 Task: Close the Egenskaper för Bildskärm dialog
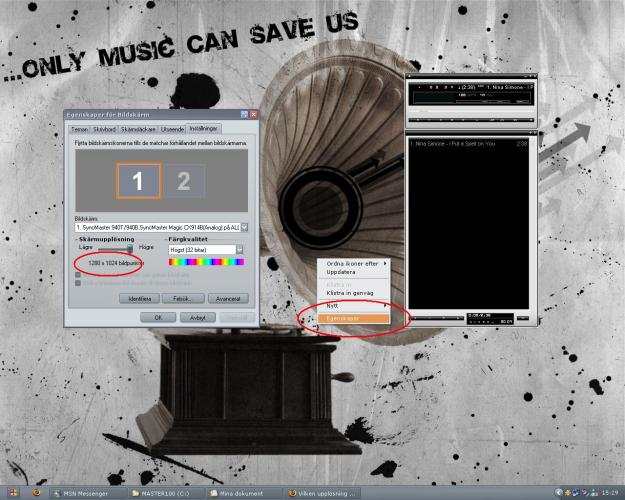pos(253,114)
